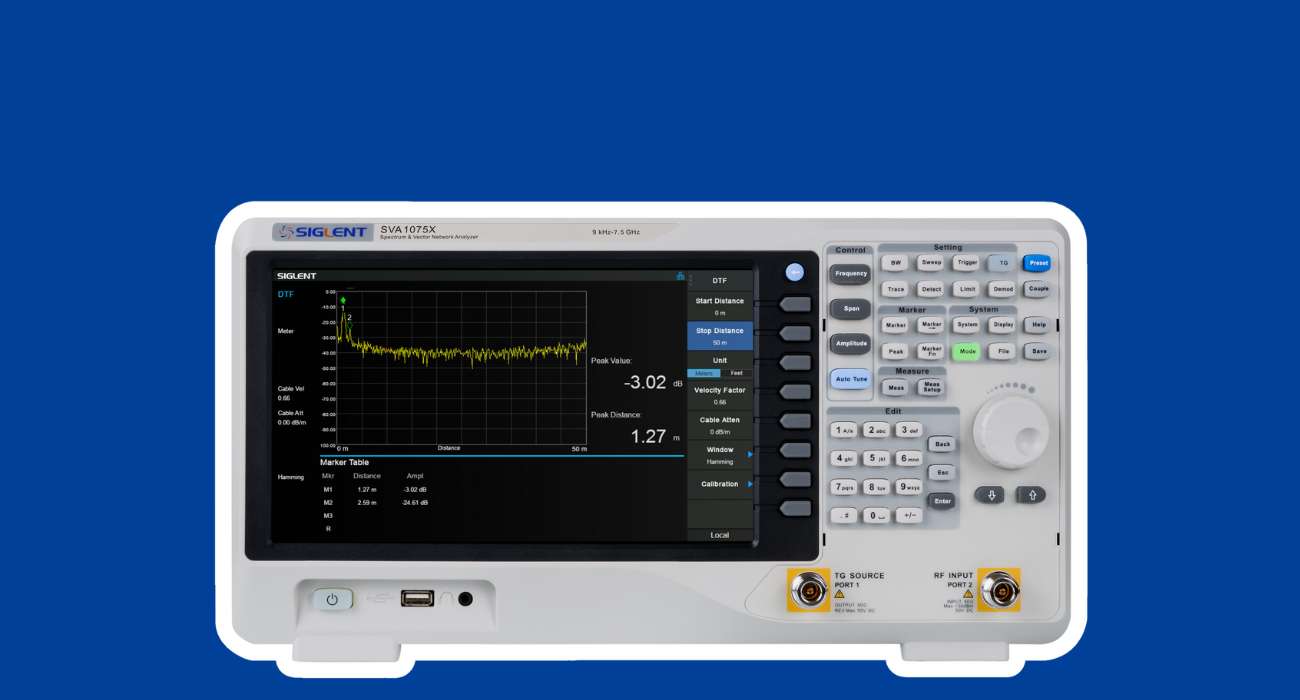Push the Frequency key
1300x700 pixels.
click(x=851, y=273)
